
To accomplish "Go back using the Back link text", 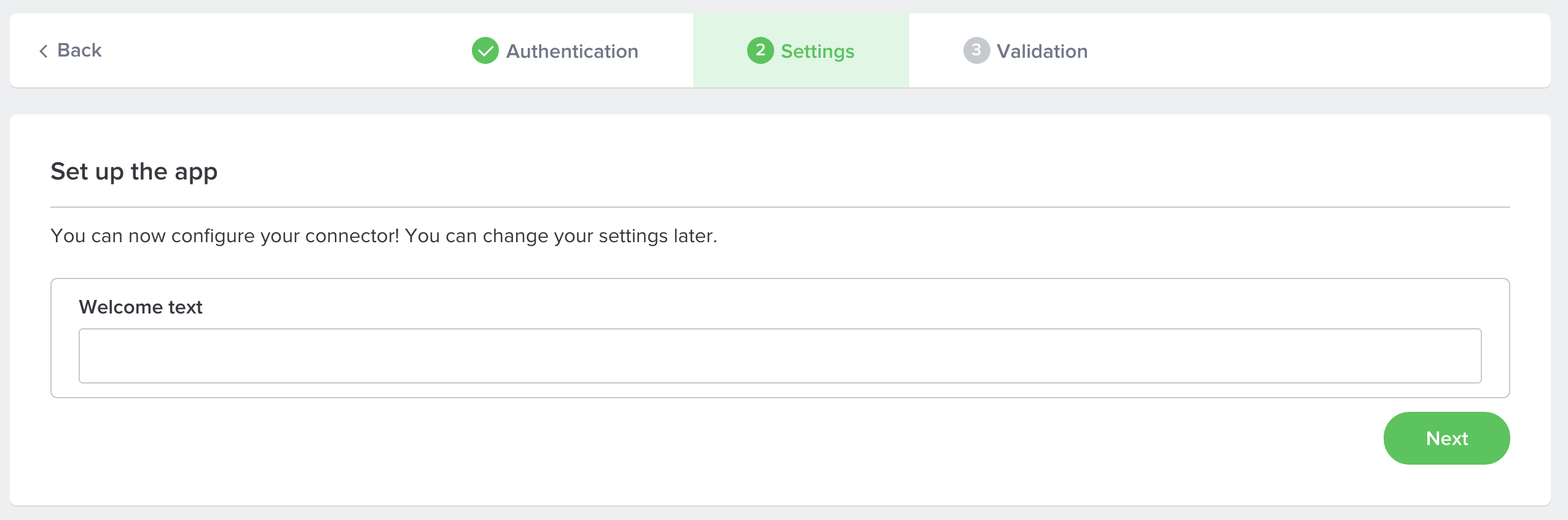I will coord(79,50).
